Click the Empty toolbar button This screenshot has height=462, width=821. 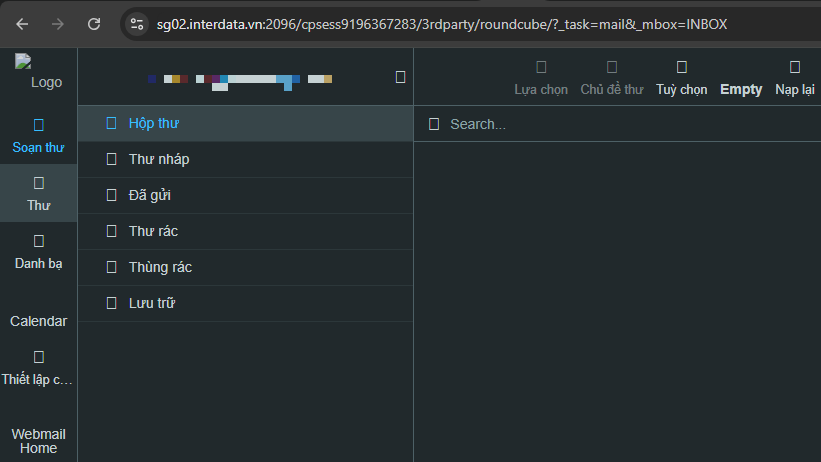pos(741,90)
